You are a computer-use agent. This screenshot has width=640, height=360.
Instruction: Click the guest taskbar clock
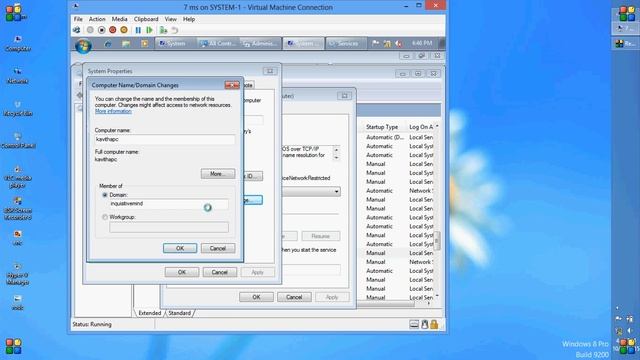[422, 43]
